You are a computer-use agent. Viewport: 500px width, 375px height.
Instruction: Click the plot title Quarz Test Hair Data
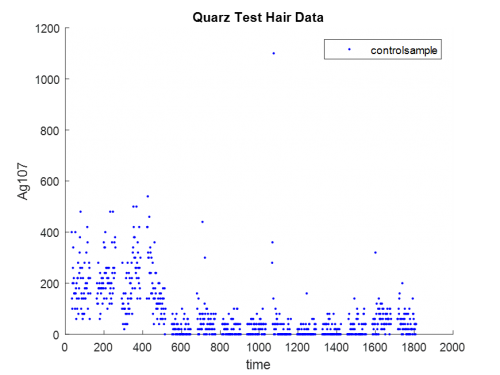tap(258, 17)
